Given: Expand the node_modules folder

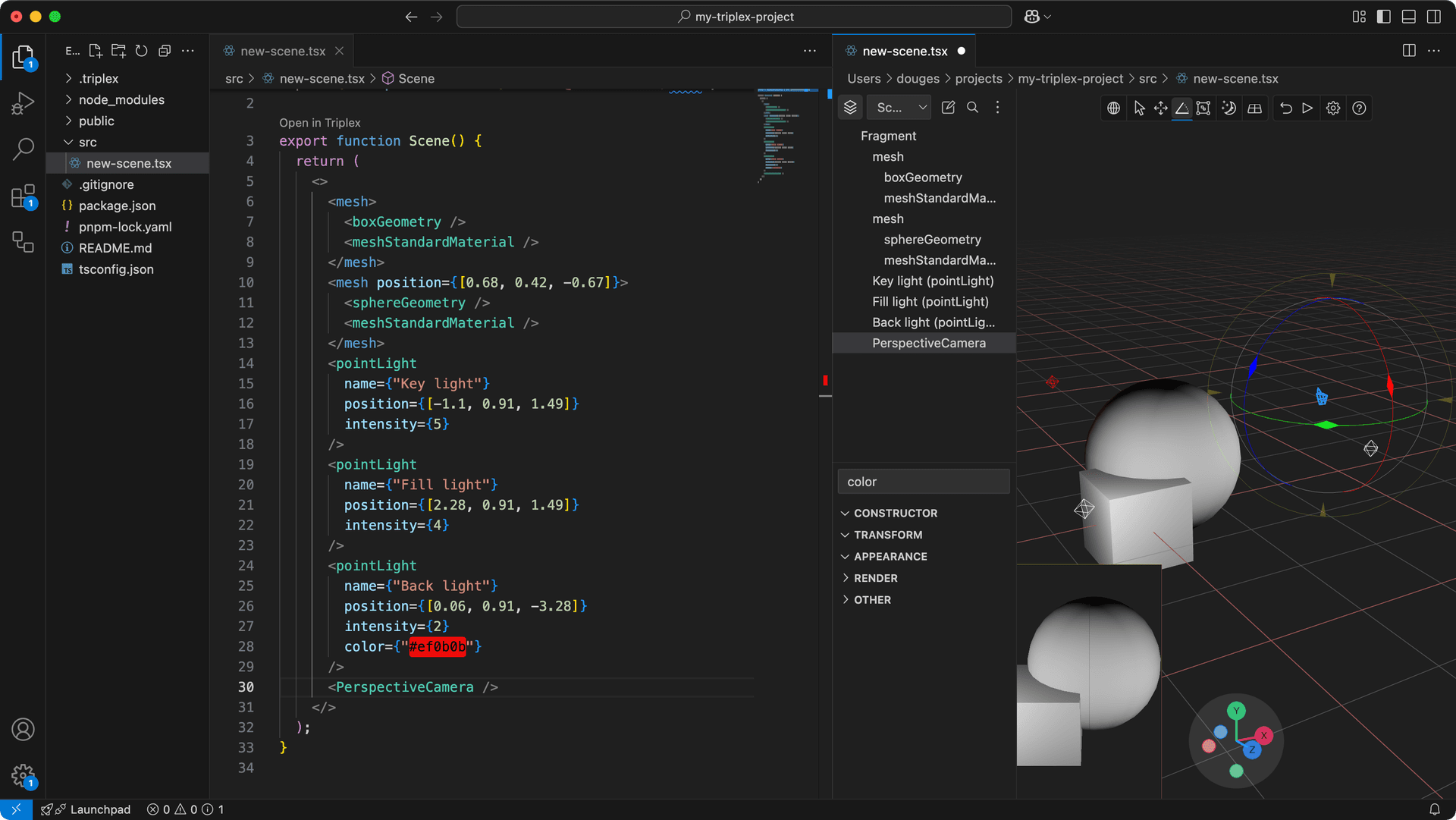Looking at the screenshot, I should [121, 99].
